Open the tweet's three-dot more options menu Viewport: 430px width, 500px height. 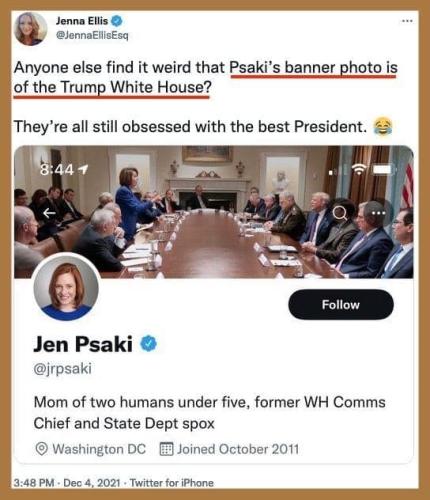pyautogui.click(x=407, y=21)
